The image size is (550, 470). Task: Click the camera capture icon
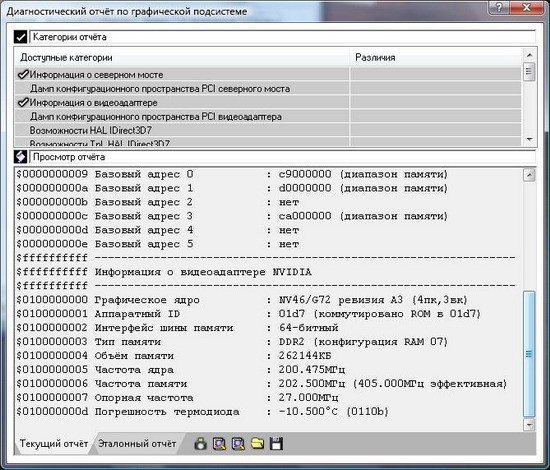point(201,444)
